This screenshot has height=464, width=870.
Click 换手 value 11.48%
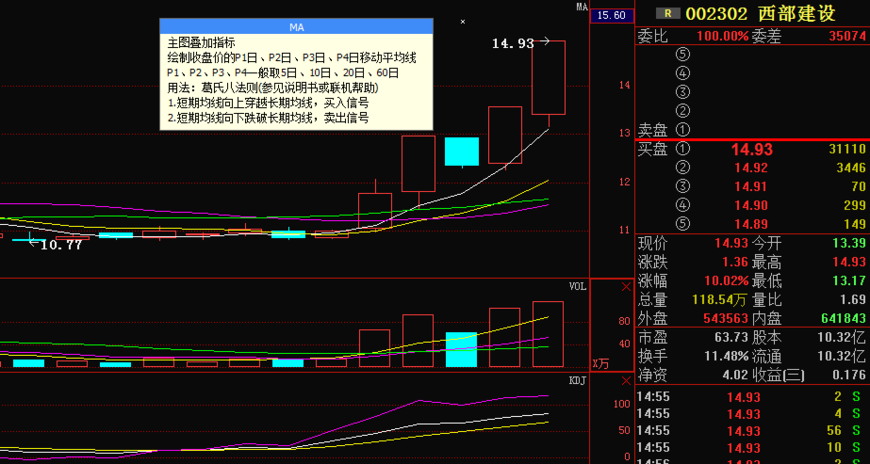726,356
